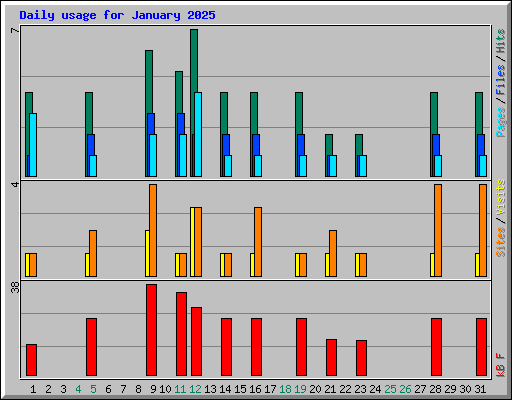Click the red KB bar for day 11

click(x=181, y=334)
